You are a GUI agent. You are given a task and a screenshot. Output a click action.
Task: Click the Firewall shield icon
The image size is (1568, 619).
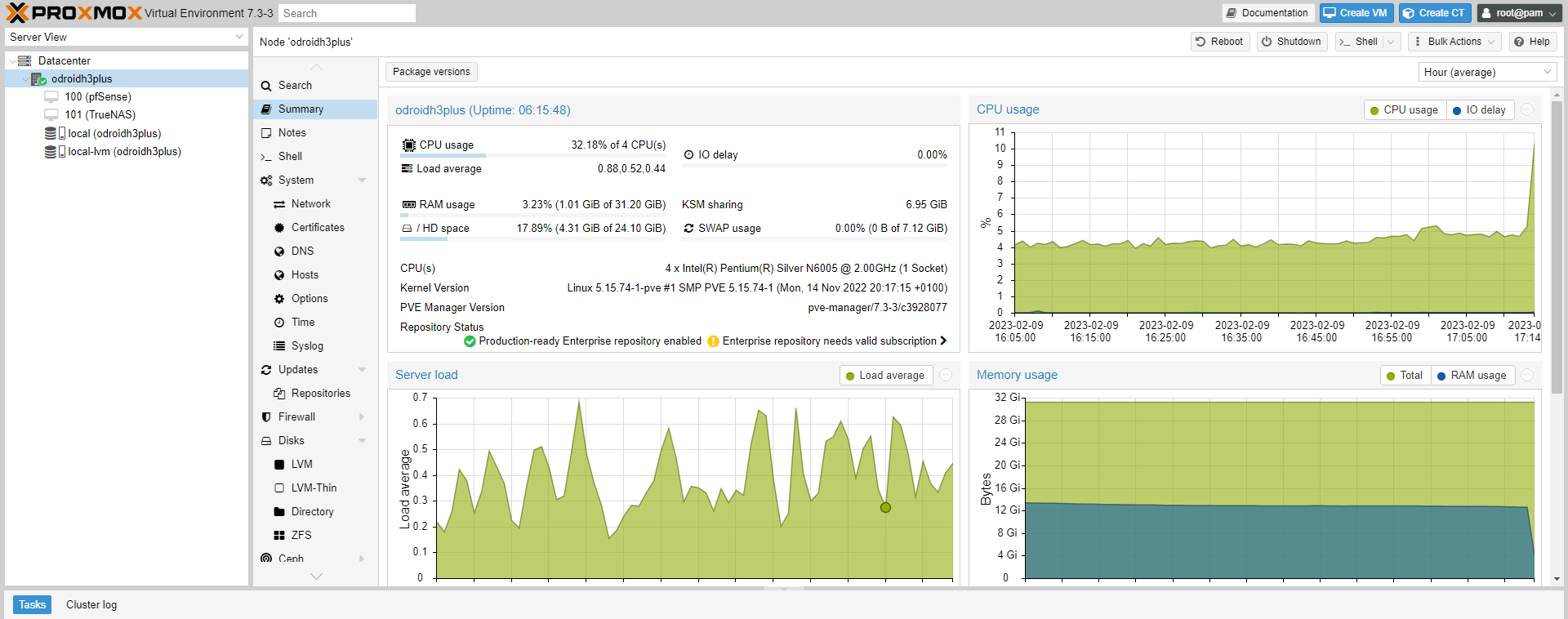[x=266, y=417]
